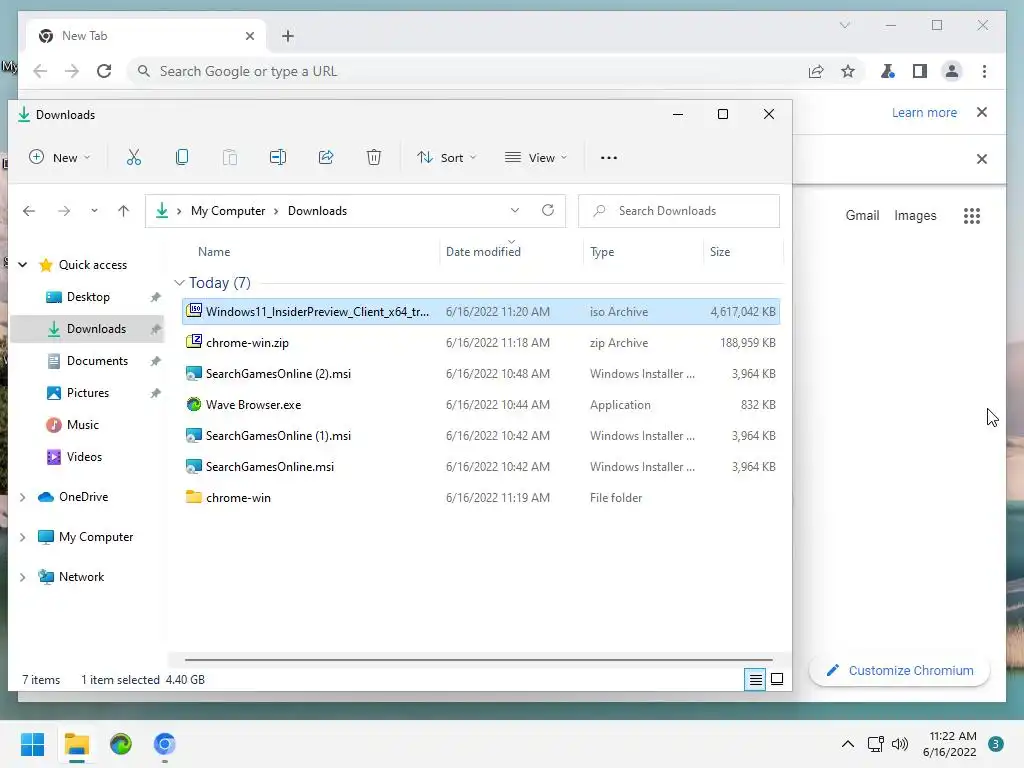Image resolution: width=1024 pixels, height=768 pixels.
Task: Click File Explorer on the taskbar
Action: (x=77, y=744)
